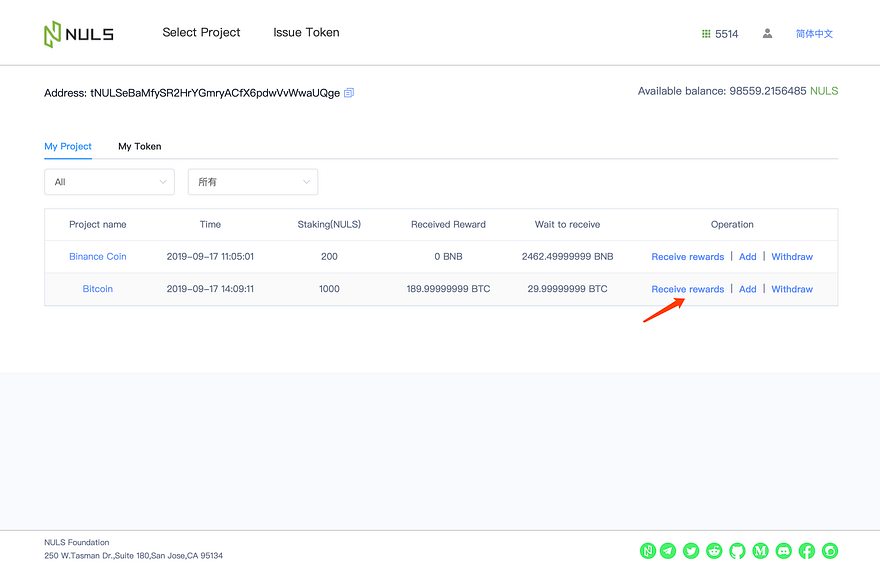
Task: Click Add in Binance Coin row
Action: tap(748, 256)
